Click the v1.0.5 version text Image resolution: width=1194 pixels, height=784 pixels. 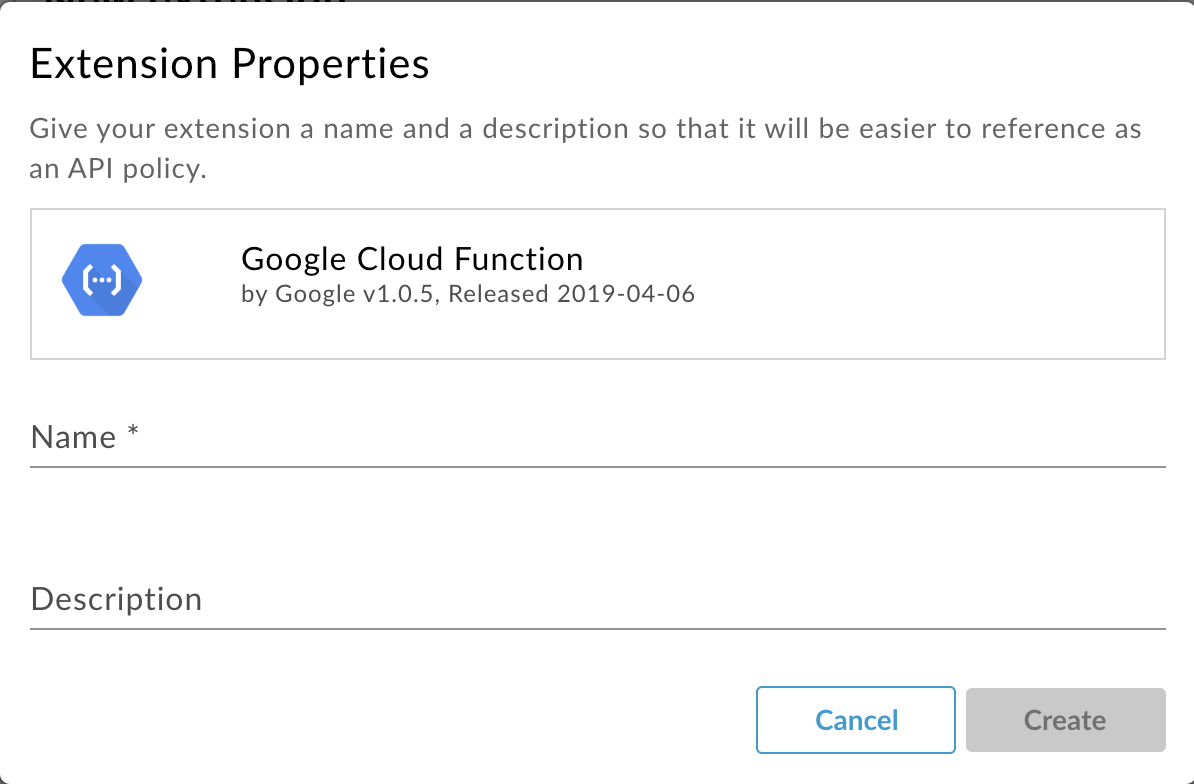click(x=400, y=294)
